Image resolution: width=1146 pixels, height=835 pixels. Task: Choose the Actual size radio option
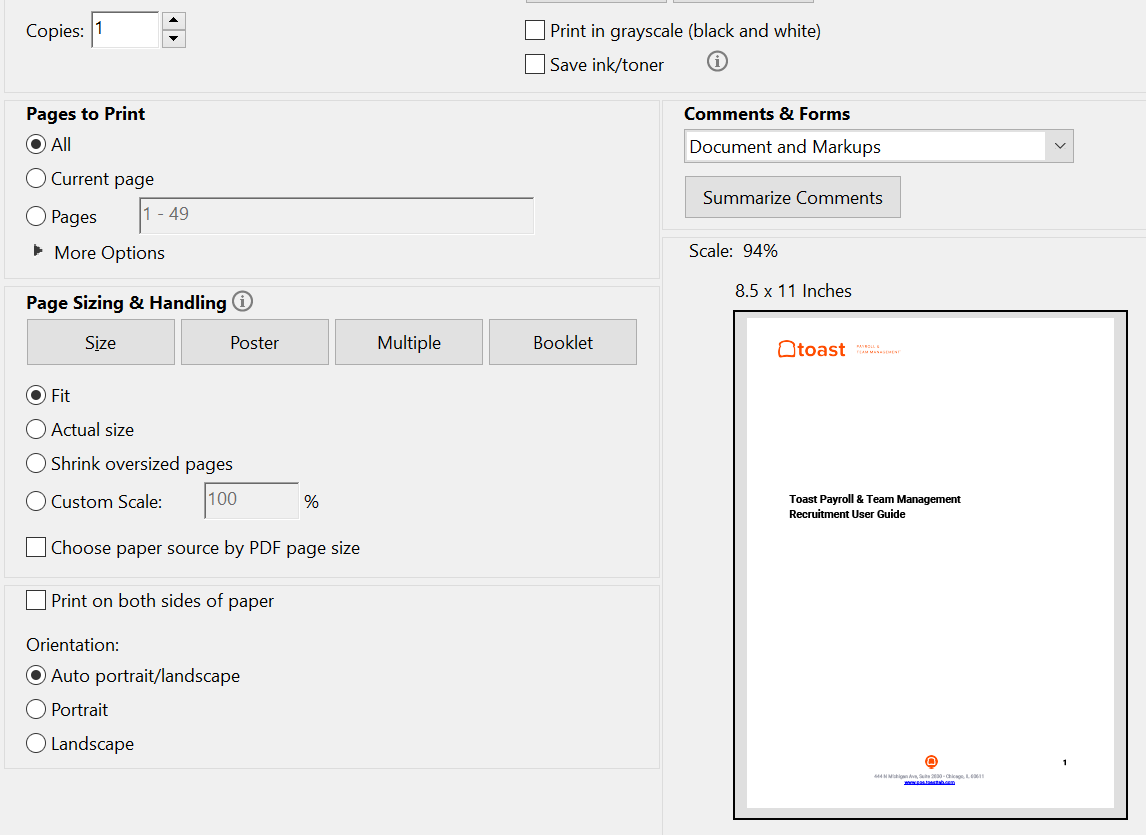tap(36, 429)
